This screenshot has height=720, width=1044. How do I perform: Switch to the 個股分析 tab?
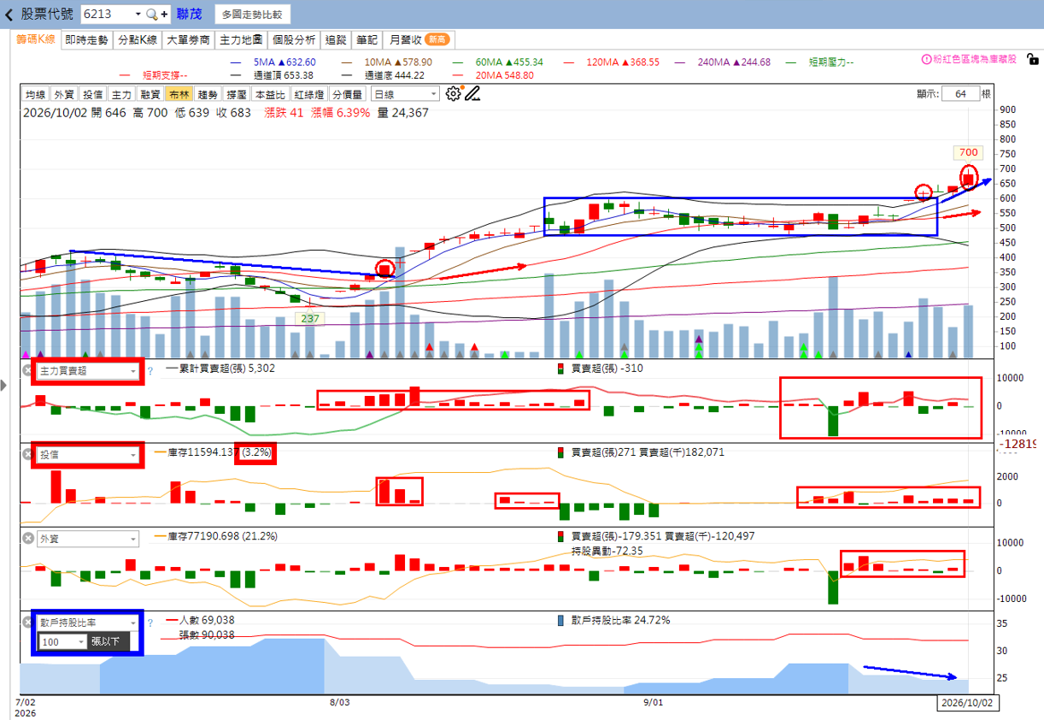click(x=294, y=40)
